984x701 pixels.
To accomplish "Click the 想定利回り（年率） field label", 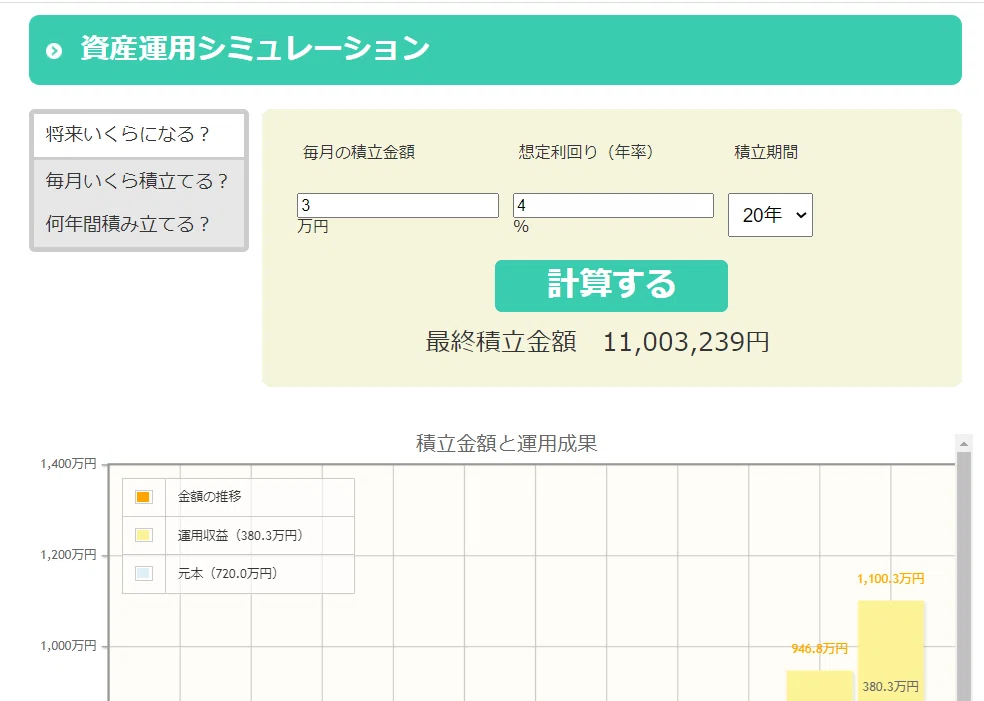I will [586, 153].
